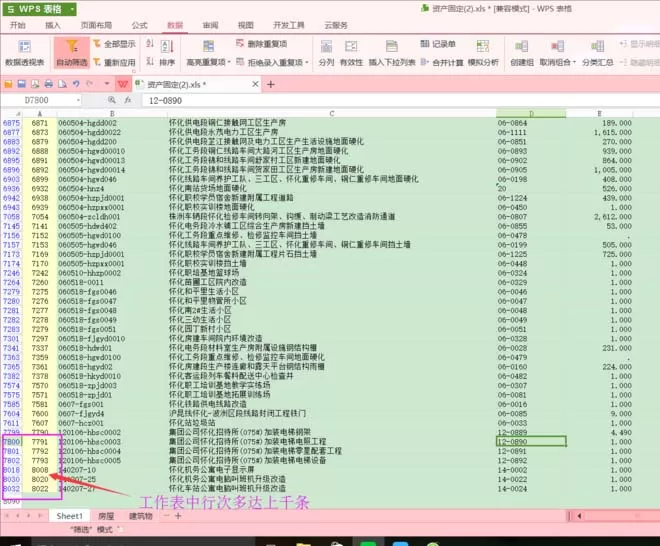Expand the name box dropdown arrow
Image resolution: width=660 pixels, height=546 pixels.
coord(78,100)
